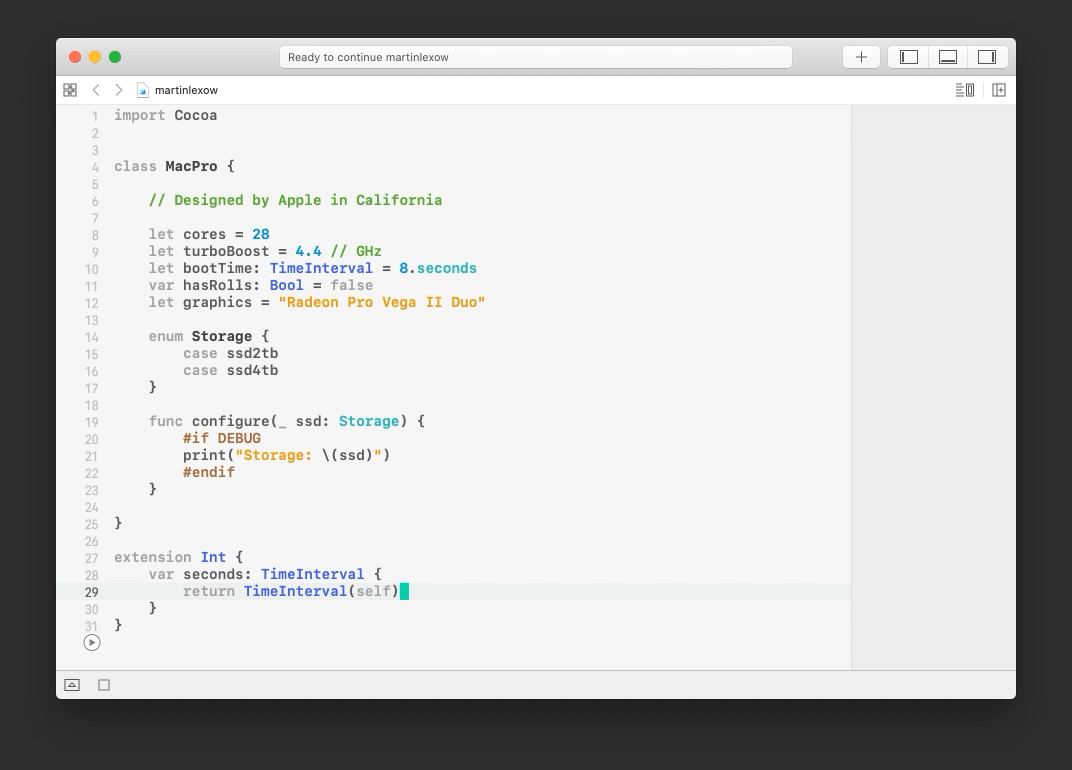Show the debug area using bottom-left icon
Viewport: 1072px width, 770px height.
(x=72, y=685)
